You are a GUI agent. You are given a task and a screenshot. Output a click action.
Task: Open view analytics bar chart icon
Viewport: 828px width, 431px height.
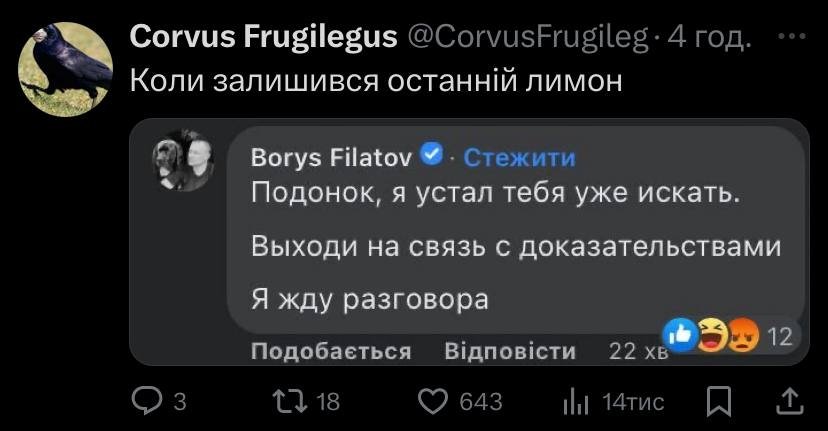click(576, 402)
